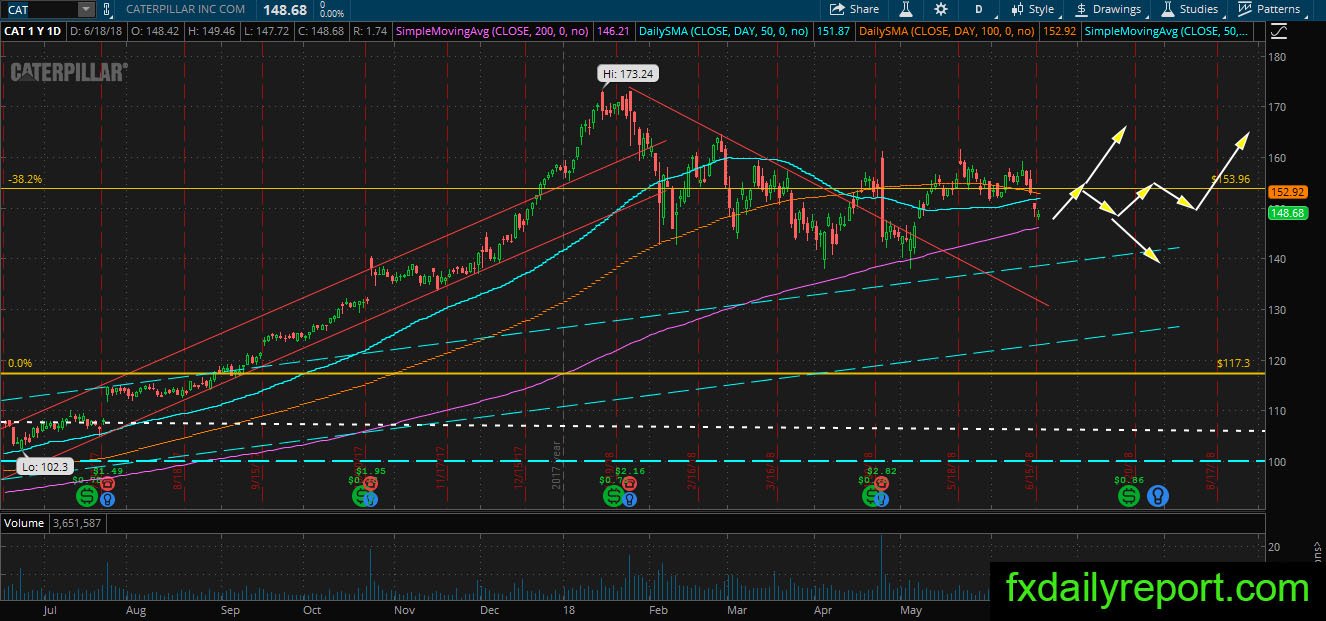
Task: Click the green dividend icon labeled $0.86
Action: (1128, 495)
